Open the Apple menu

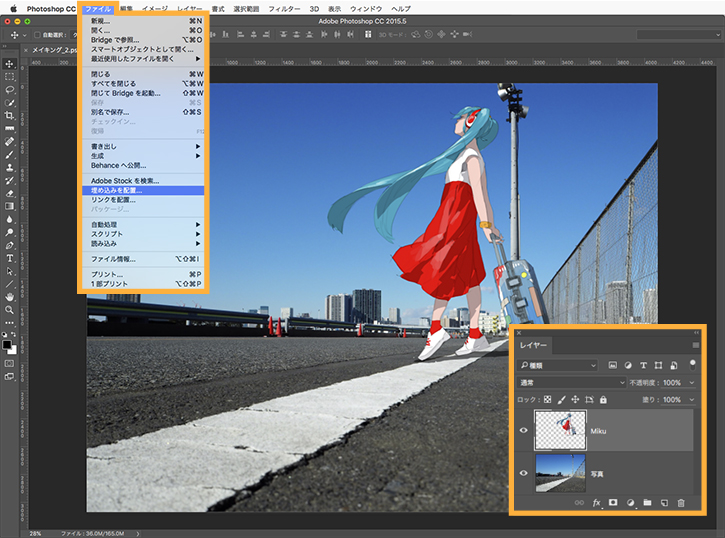[13, 9]
